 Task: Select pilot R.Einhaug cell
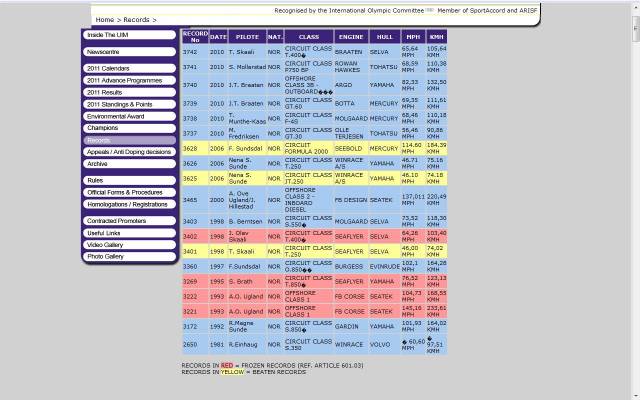coord(247,344)
